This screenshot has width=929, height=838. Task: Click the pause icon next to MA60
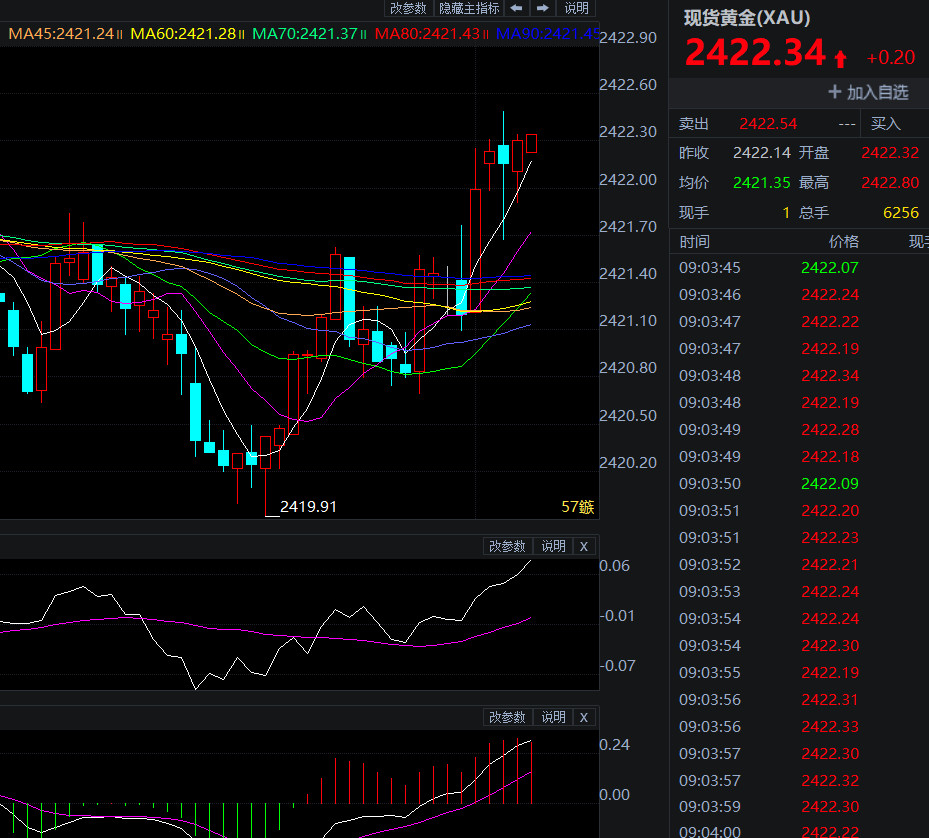[242, 34]
